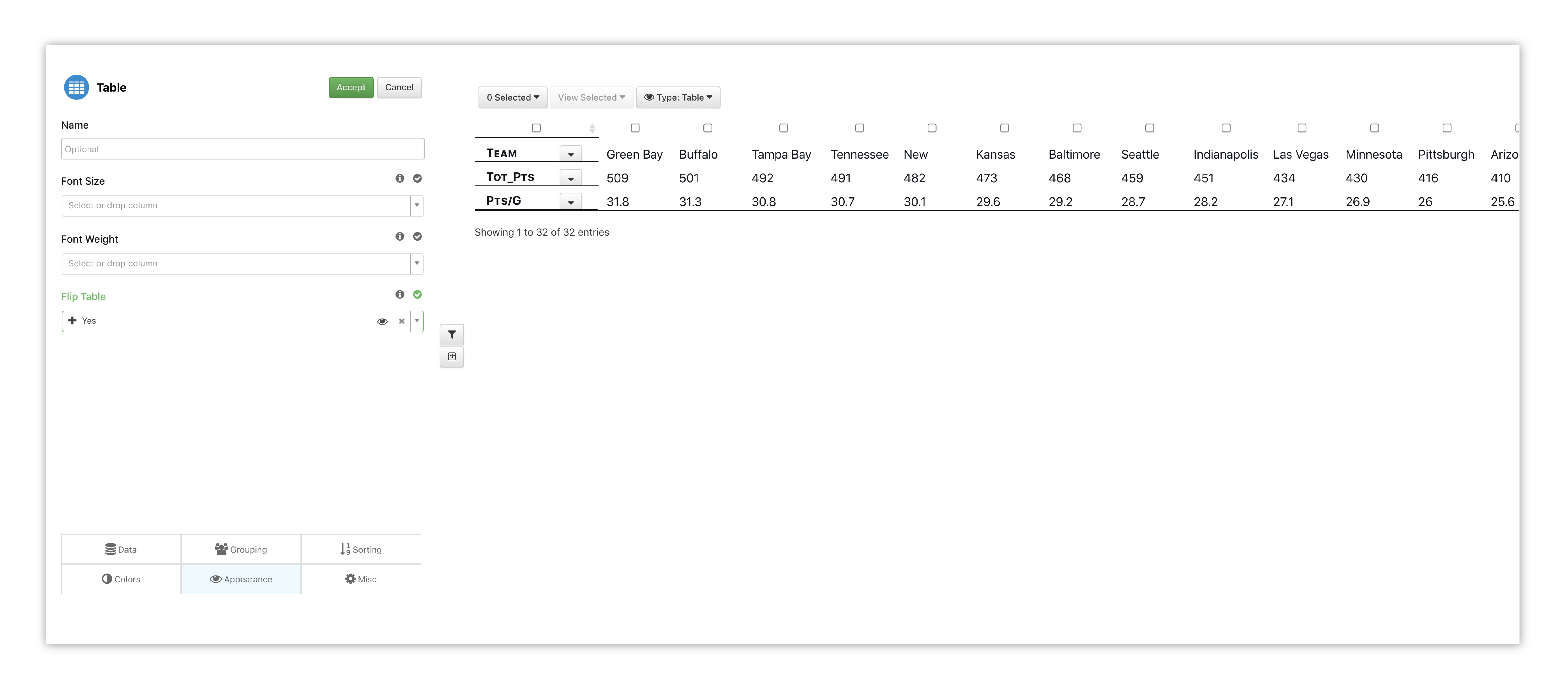Viewport: 1568px width, 696px height.
Task: Click Font Weight checkmark icon
Action: pyautogui.click(x=418, y=236)
